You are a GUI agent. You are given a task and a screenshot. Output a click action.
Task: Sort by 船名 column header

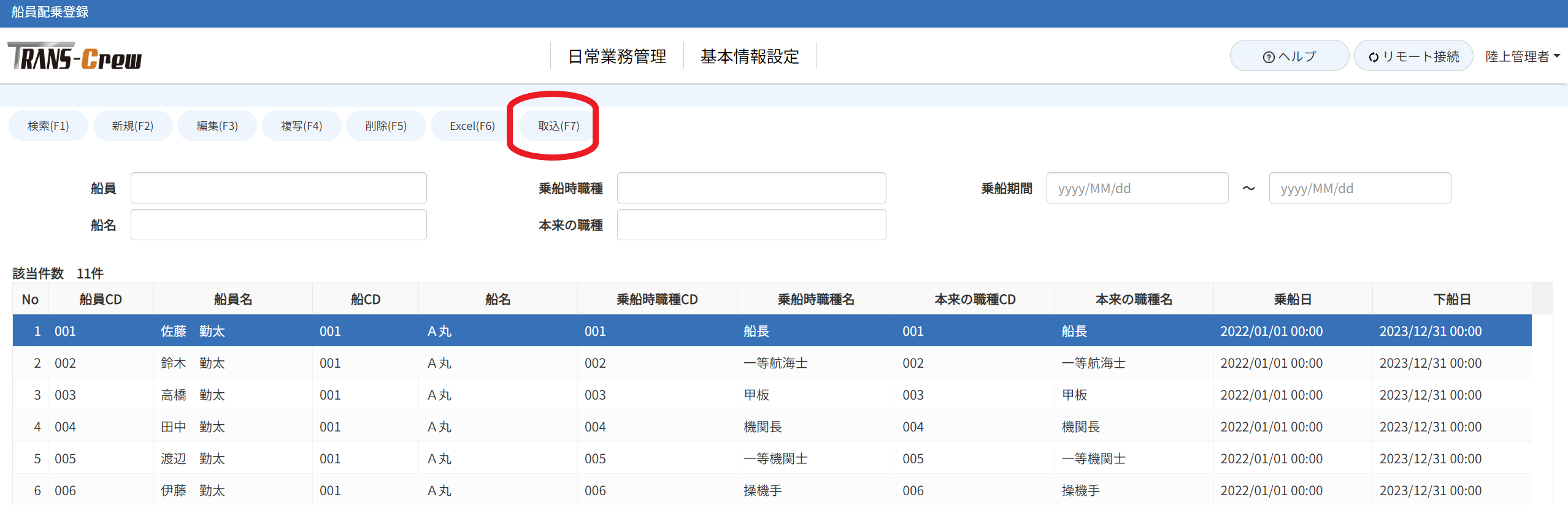click(x=498, y=299)
